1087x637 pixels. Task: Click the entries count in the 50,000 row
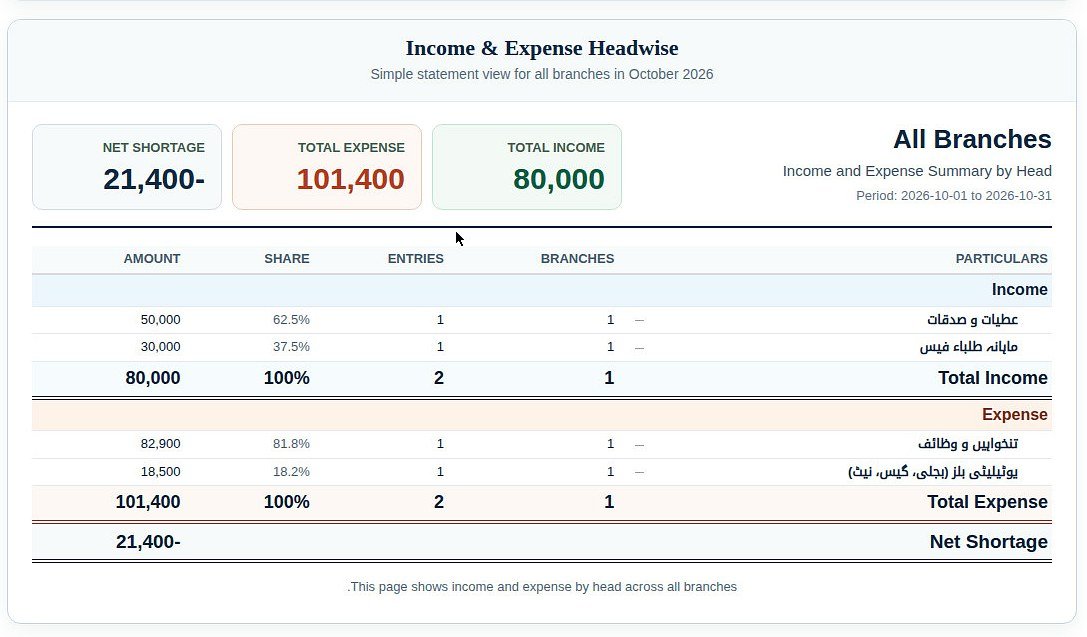coord(440,320)
